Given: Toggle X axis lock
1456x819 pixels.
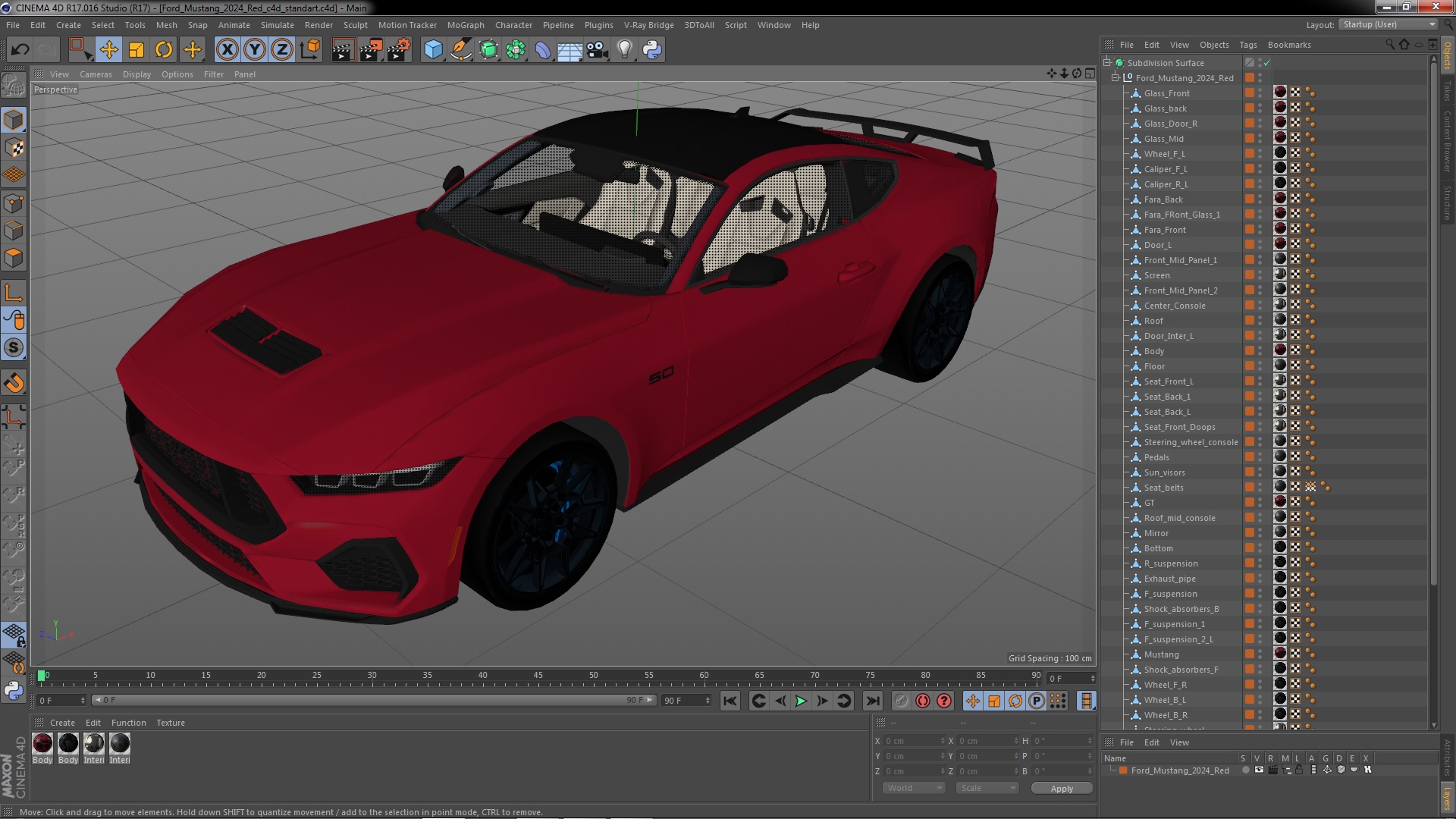Looking at the screenshot, I should [227, 50].
